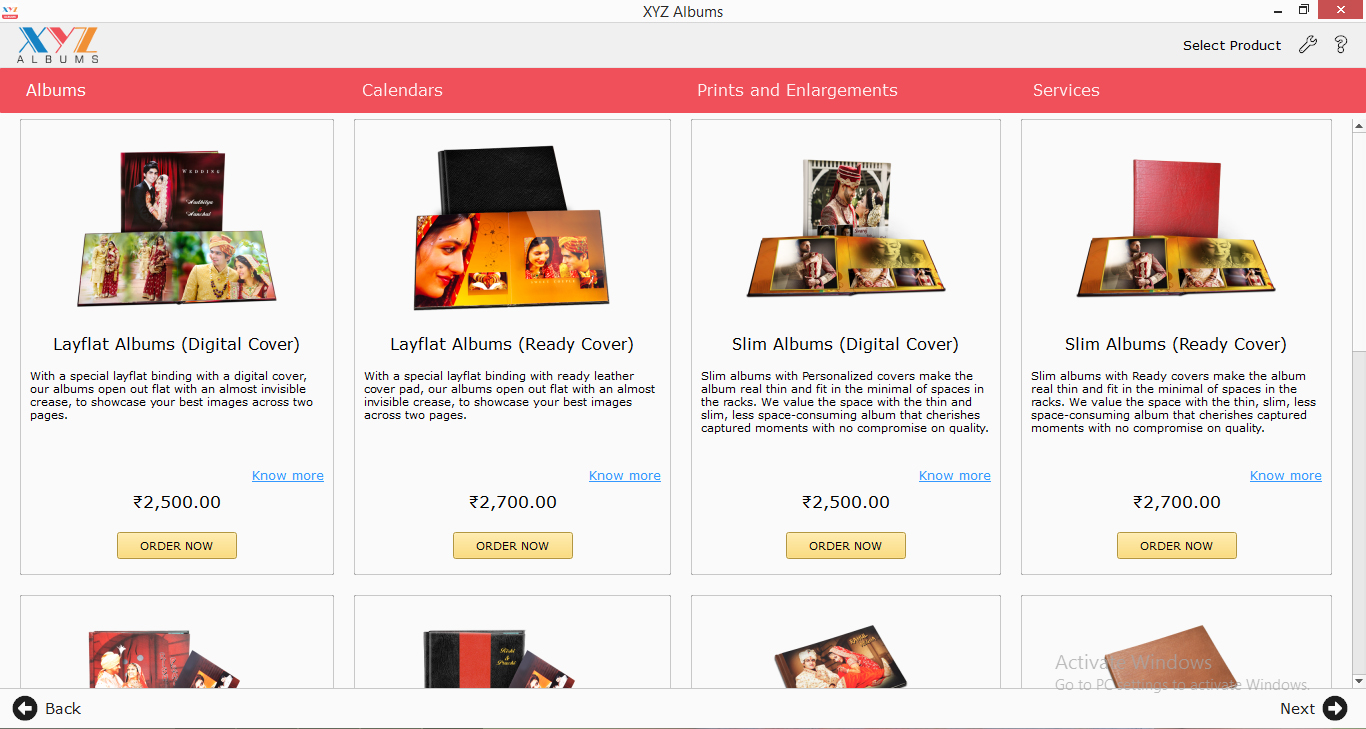Viewport: 1366px width, 729px height.
Task: Order Layflat Albums (Ready Cover) now
Action: click(x=513, y=546)
